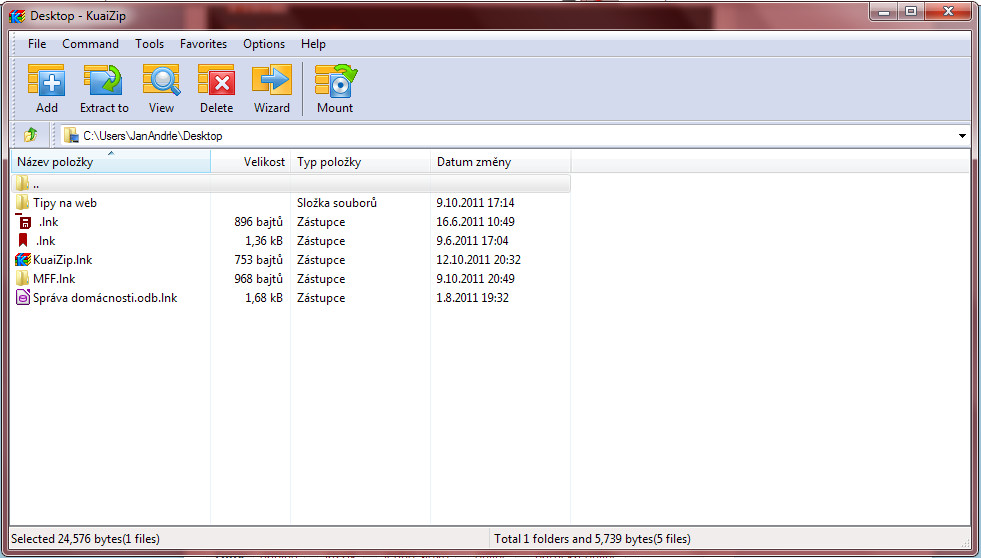Select the 'Správa domácnosti.odb.lnk' file name
The width and height of the screenshot is (981, 558).
105,298
